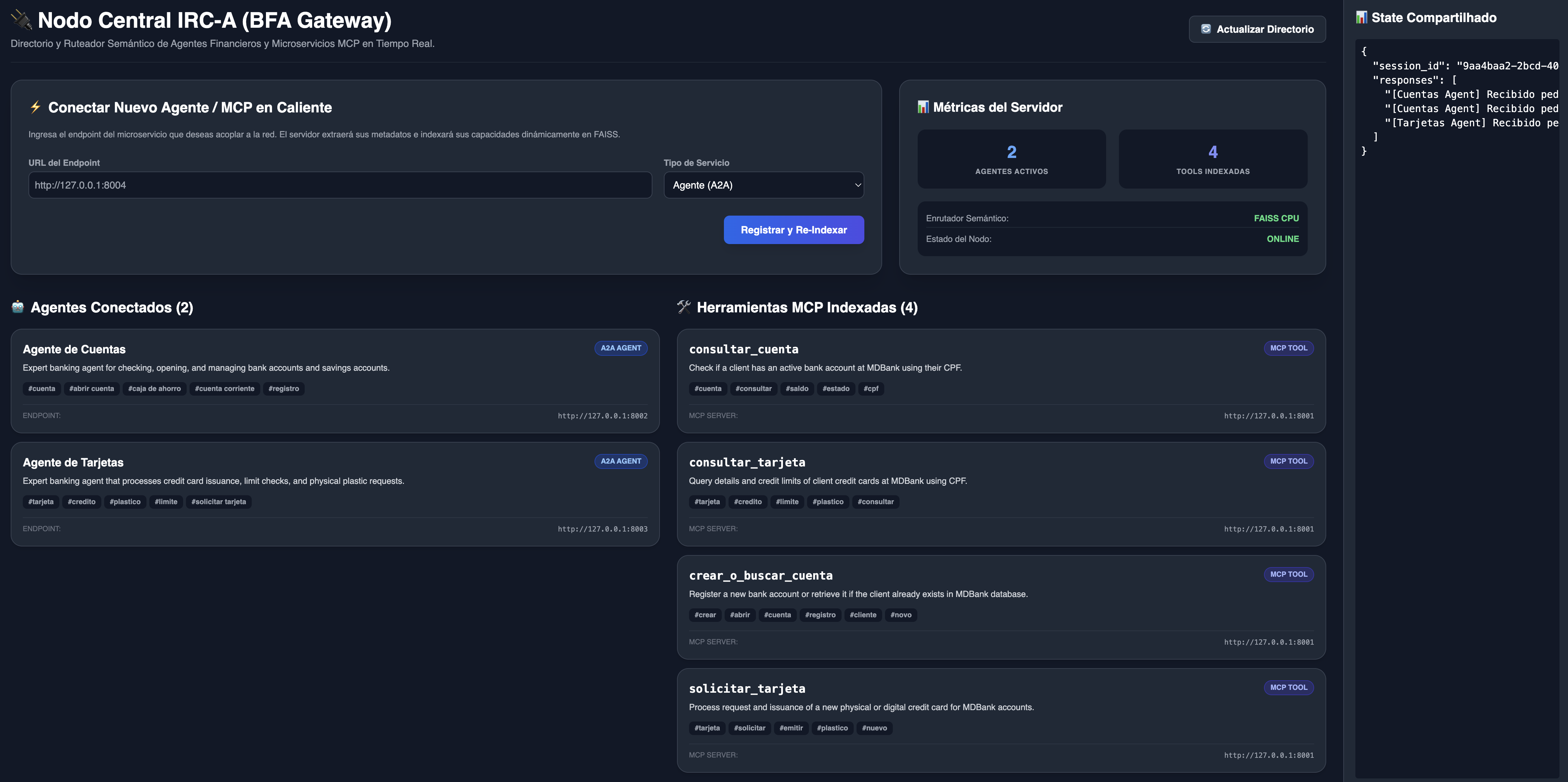Click the Agentes Conectados (2) heading

point(112,307)
